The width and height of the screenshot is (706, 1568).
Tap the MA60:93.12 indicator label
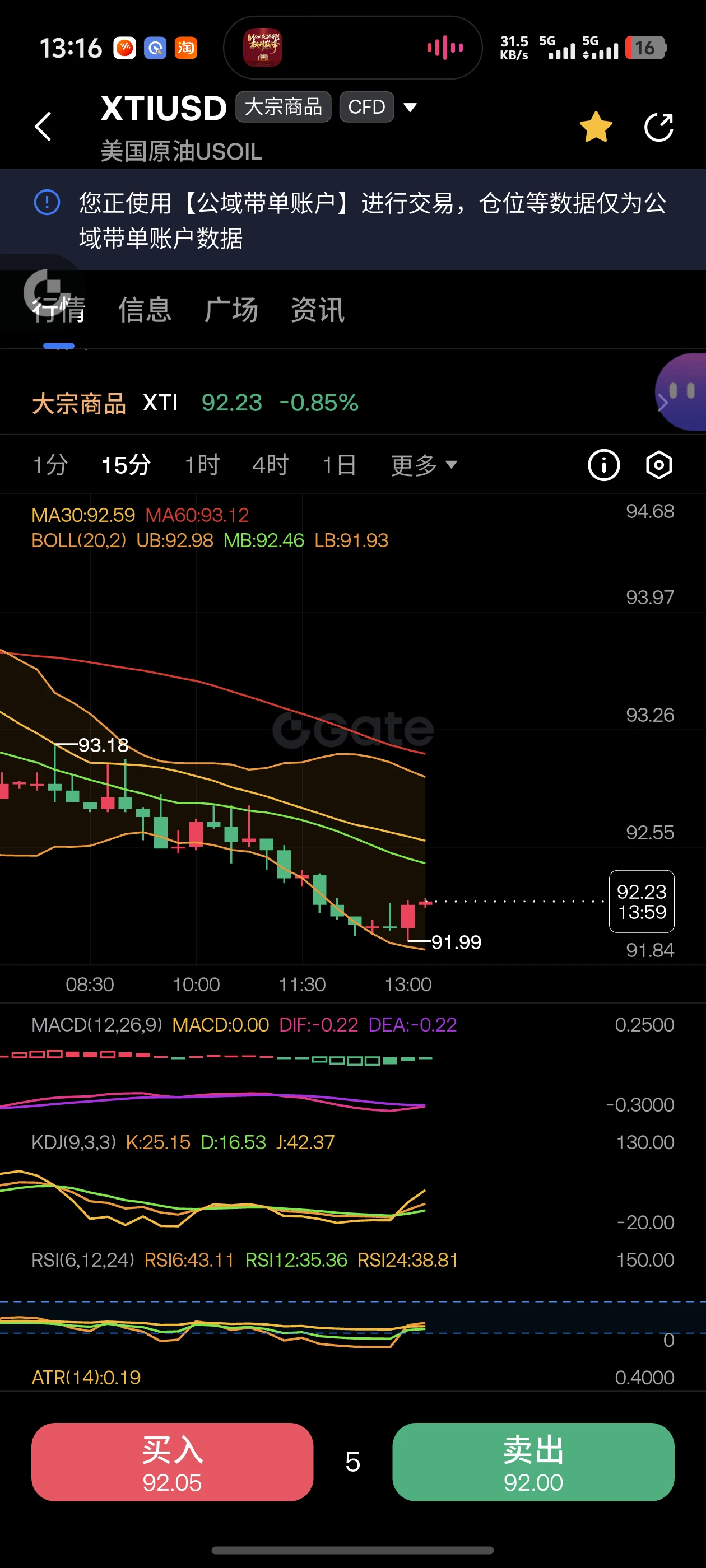pyautogui.click(x=197, y=516)
